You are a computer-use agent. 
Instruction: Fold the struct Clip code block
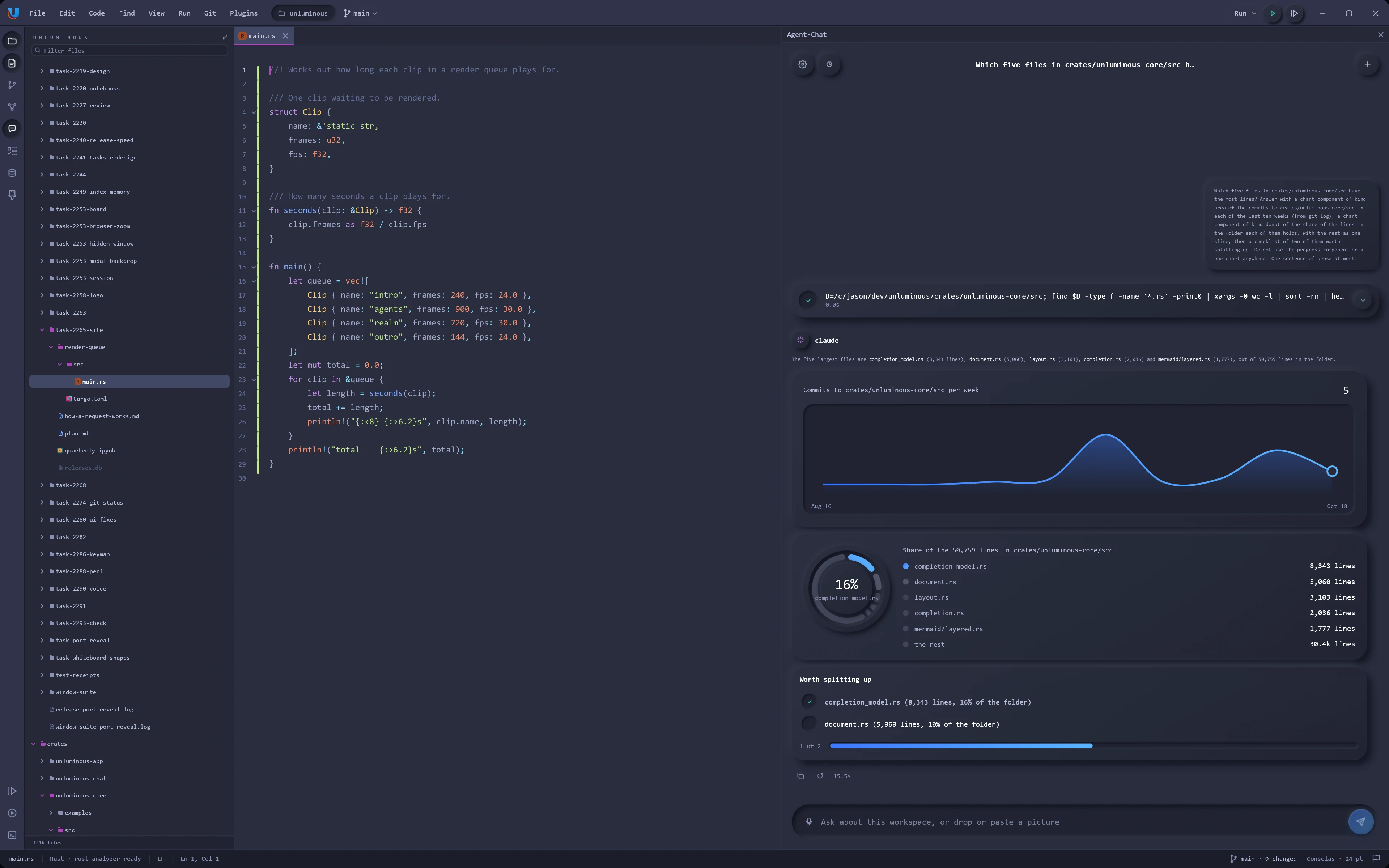point(254,112)
